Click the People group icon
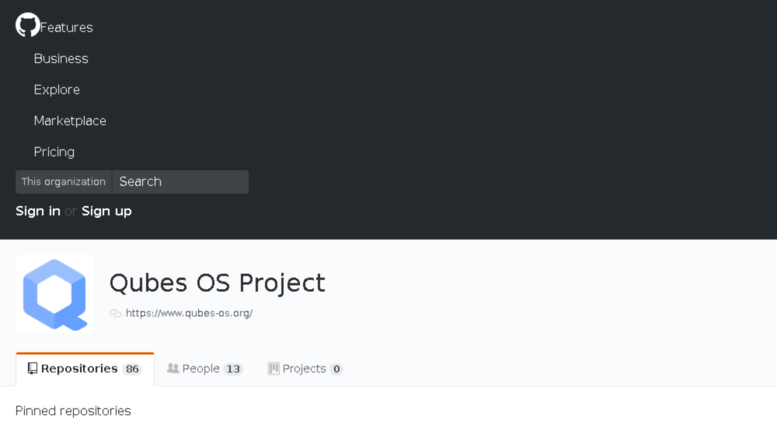The width and height of the screenshot is (777, 423). click(173, 368)
